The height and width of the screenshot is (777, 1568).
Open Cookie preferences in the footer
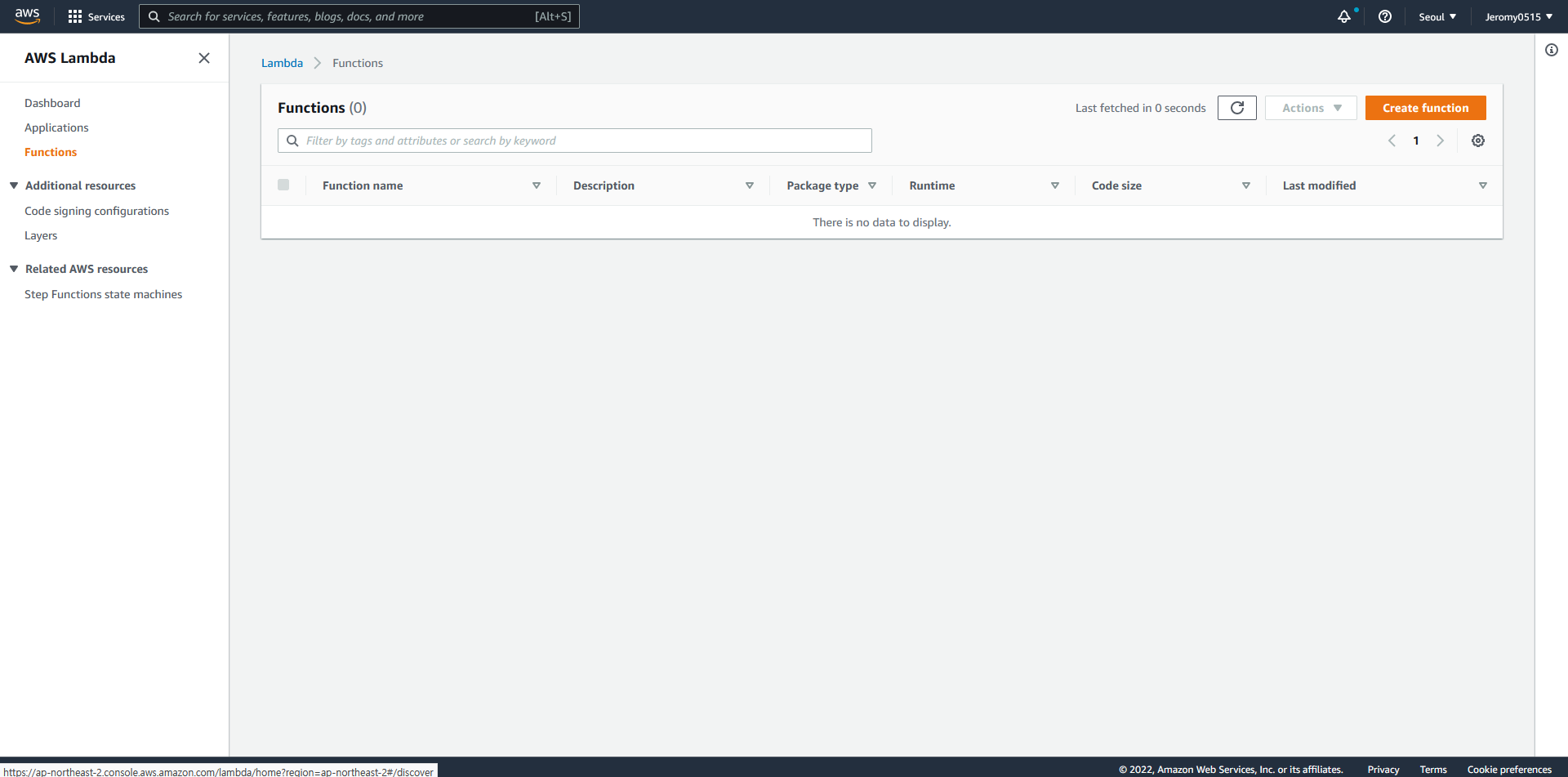tap(1509, 770)
